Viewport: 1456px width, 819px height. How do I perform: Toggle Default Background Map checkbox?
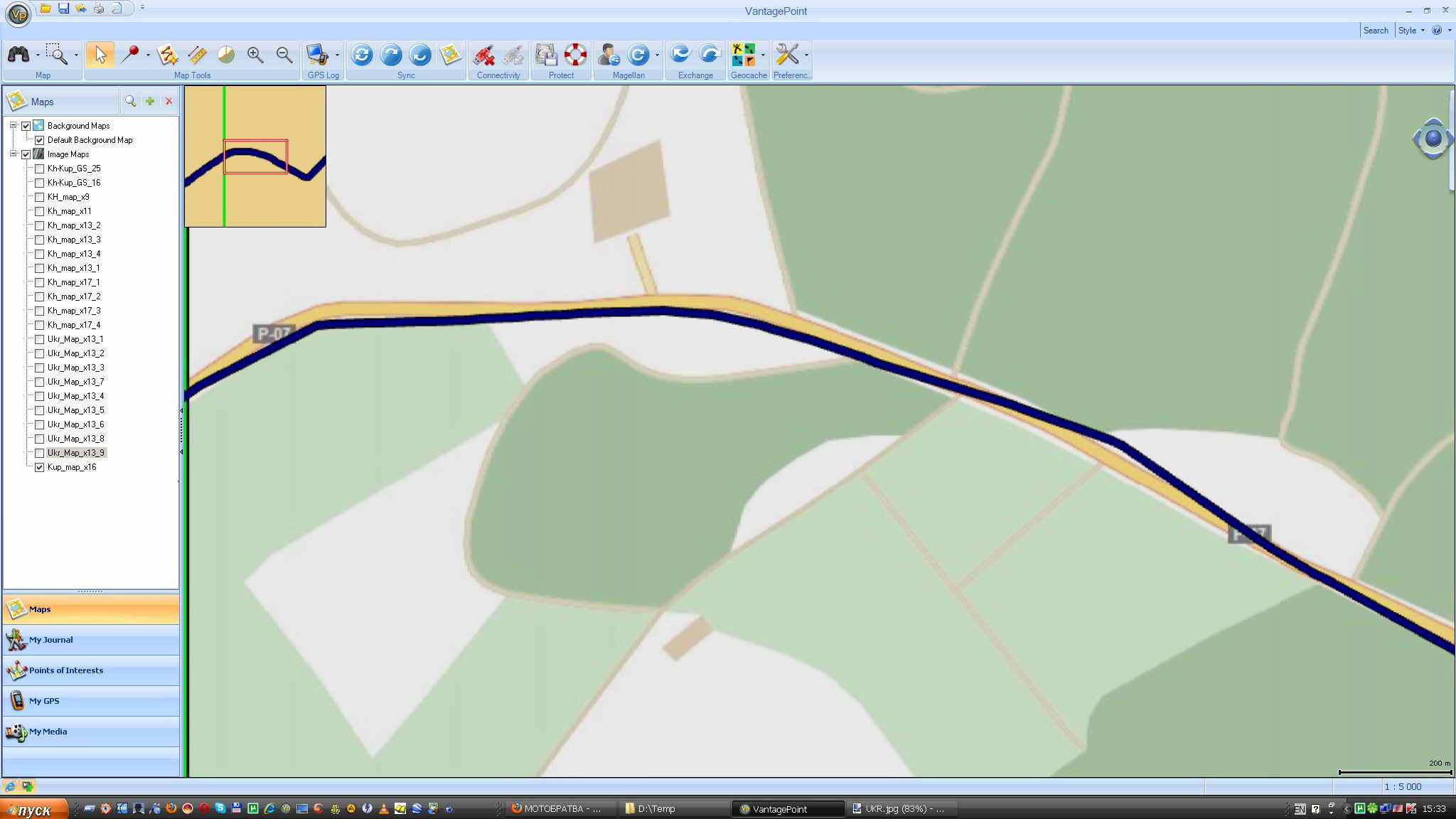tap(40, 140)
